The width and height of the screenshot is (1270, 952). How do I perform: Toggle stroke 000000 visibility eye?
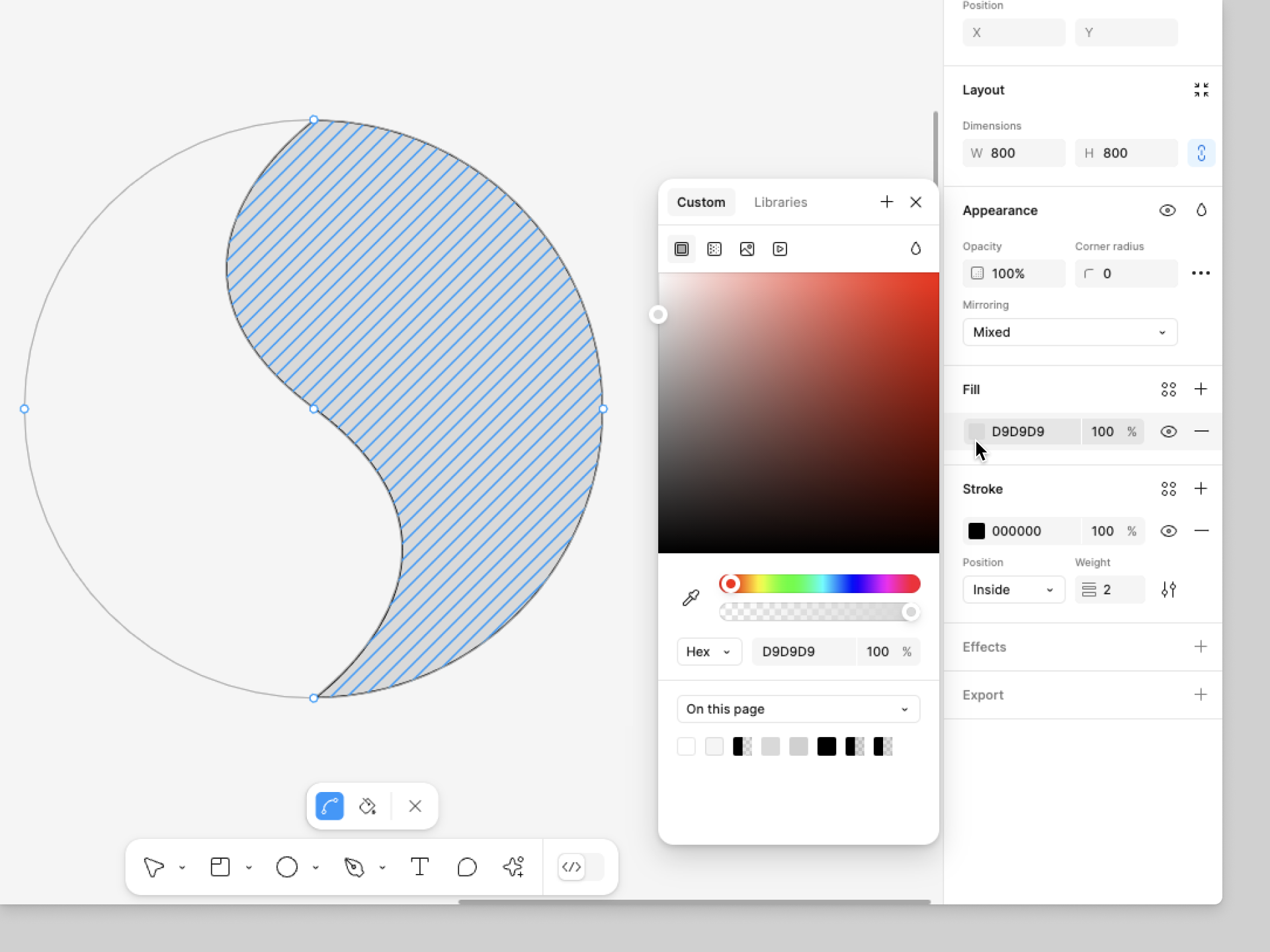[1168, 531]
